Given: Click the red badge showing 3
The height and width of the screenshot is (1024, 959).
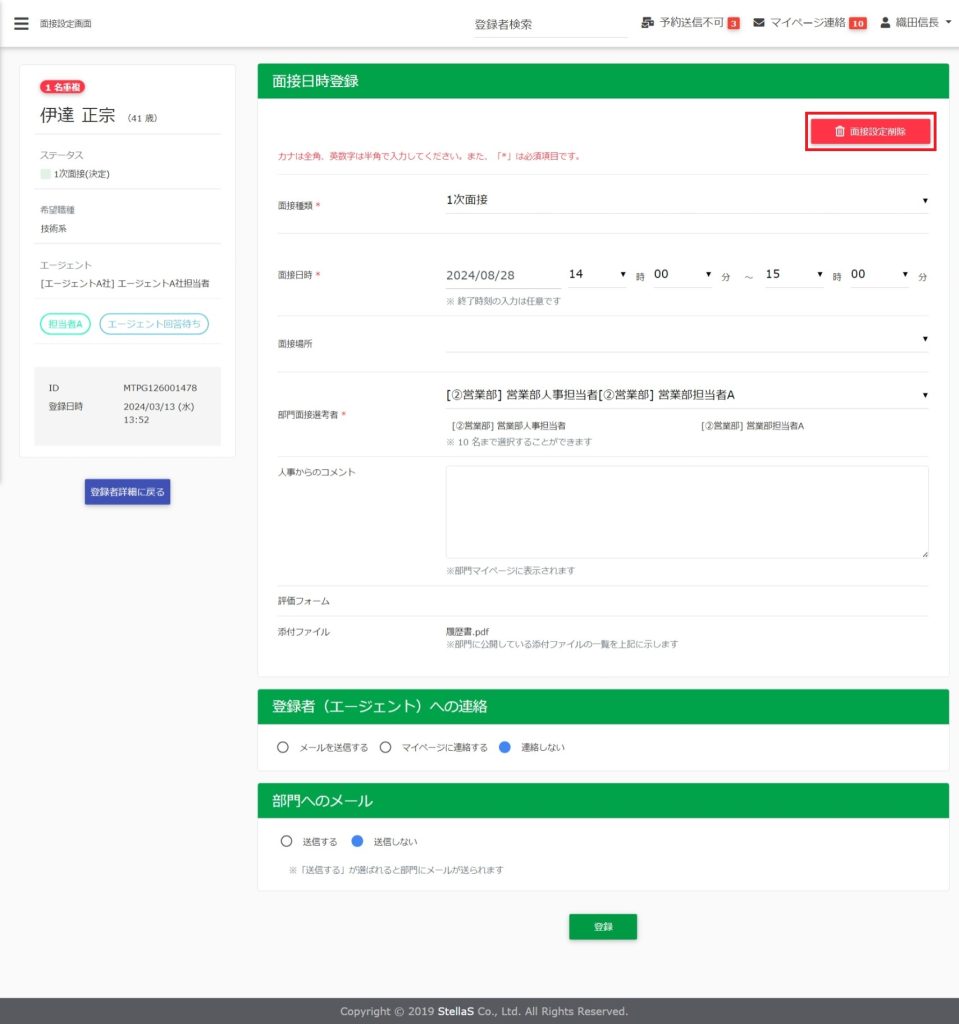Looking at the screenshot, I should point(733,23).
